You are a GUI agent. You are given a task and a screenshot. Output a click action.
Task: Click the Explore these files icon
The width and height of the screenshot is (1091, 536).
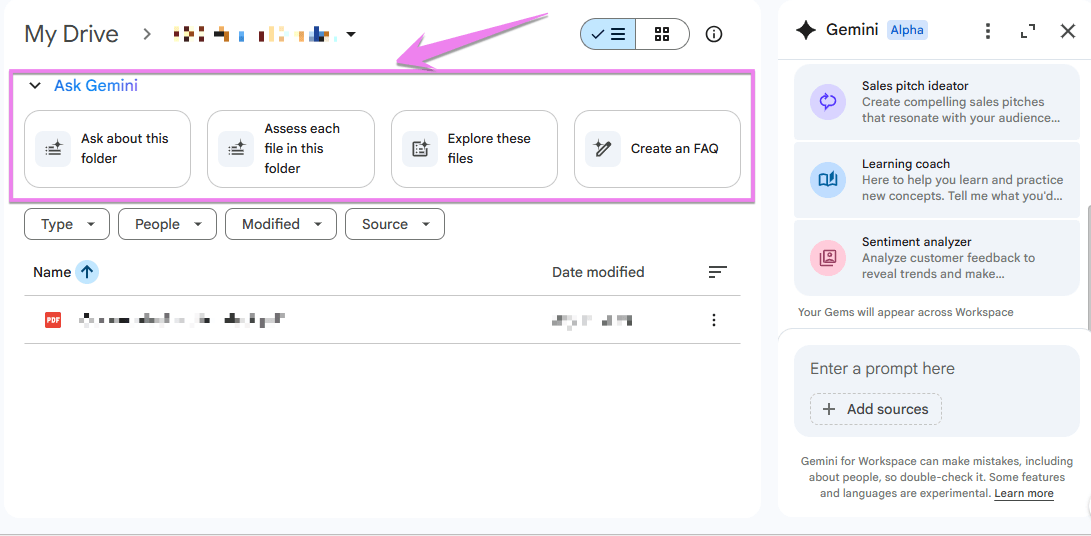pyautogui.click(x=420, y=149)
